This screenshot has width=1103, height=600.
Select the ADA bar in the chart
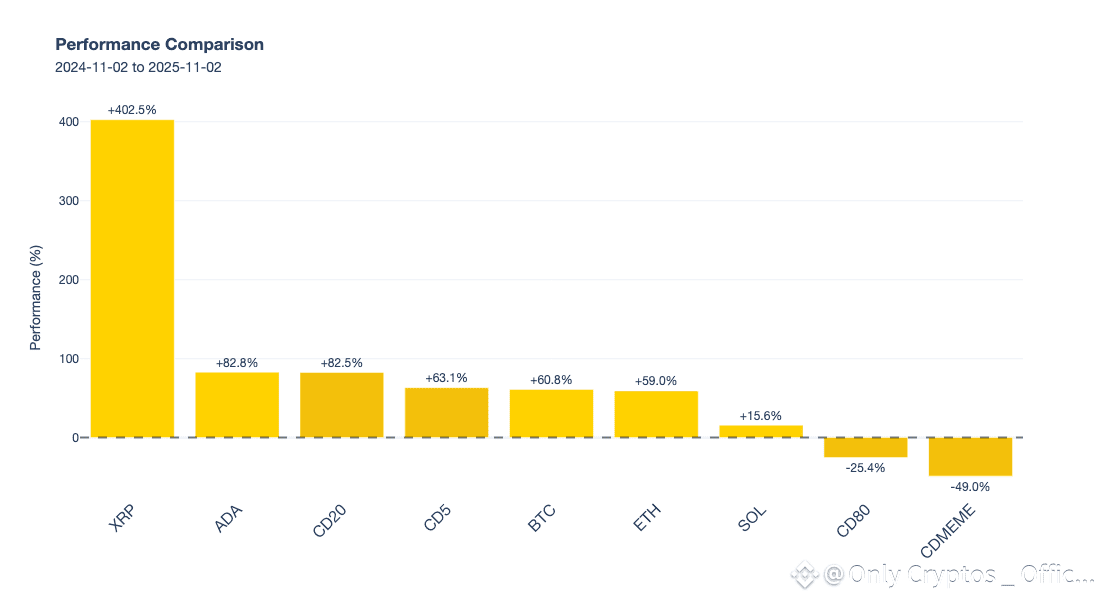237,405
